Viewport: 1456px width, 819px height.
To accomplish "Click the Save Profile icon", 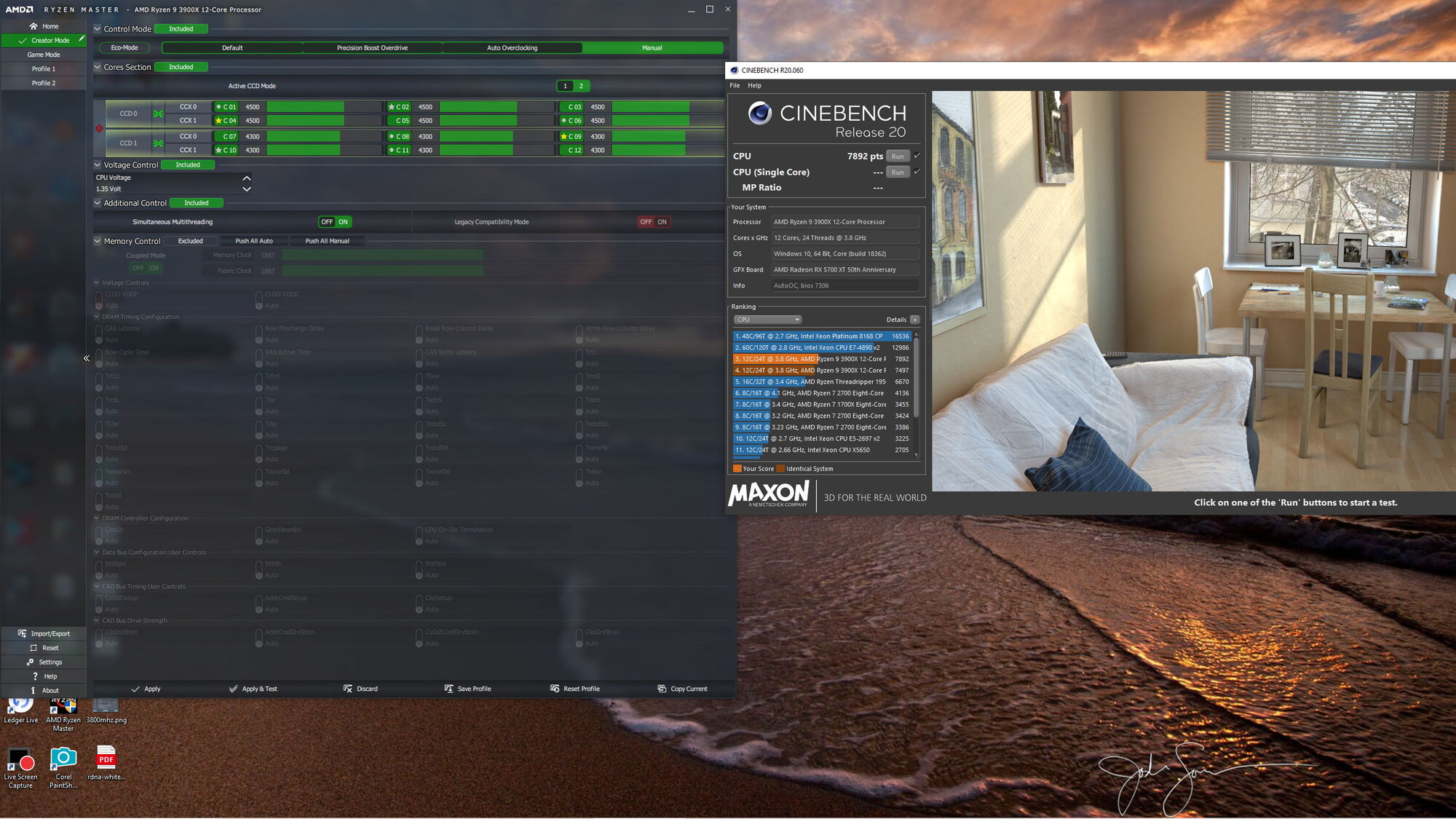I will 448,689.
